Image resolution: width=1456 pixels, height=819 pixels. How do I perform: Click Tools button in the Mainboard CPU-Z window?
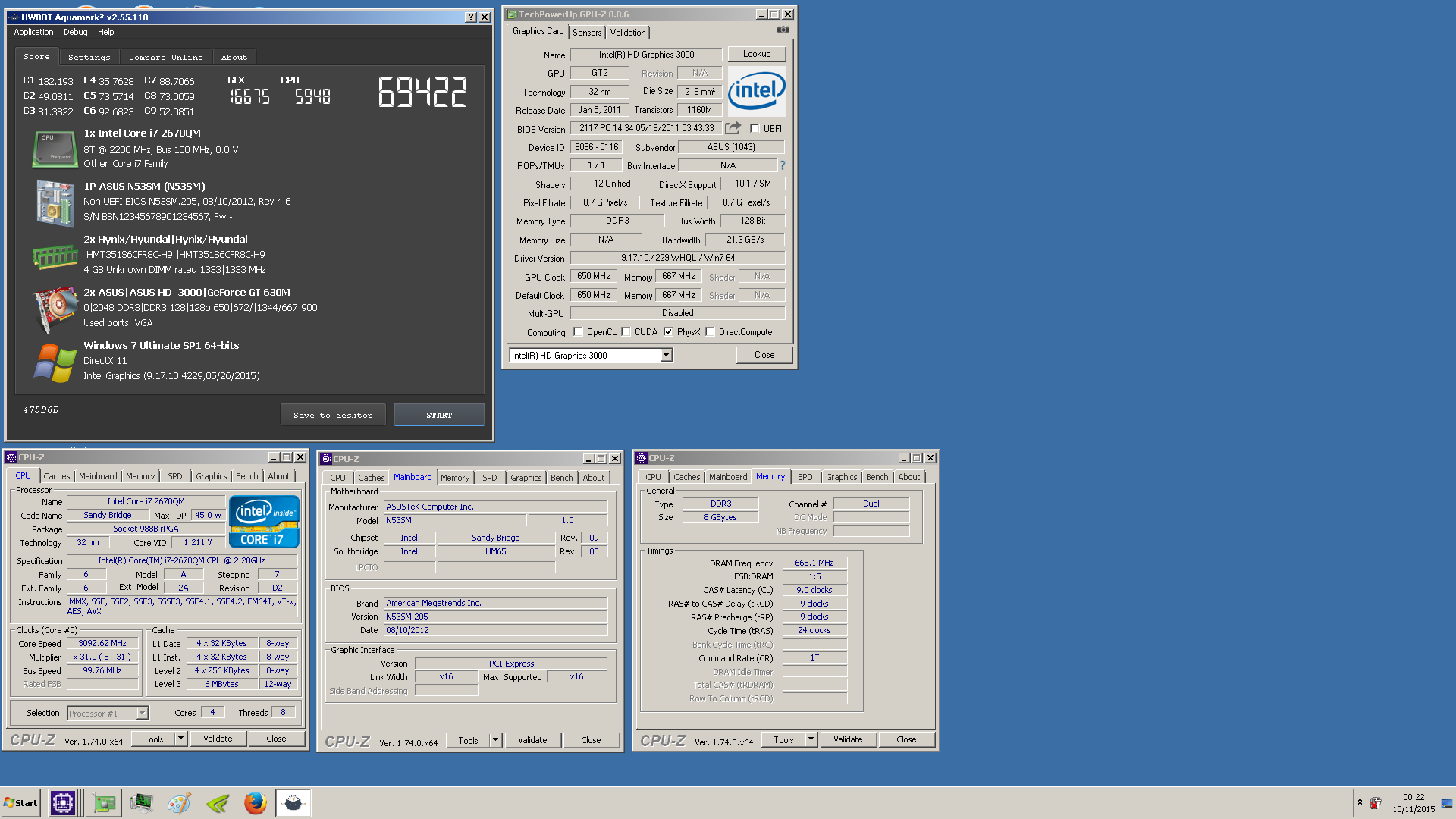pyautogui.click(x=468, y=740)
